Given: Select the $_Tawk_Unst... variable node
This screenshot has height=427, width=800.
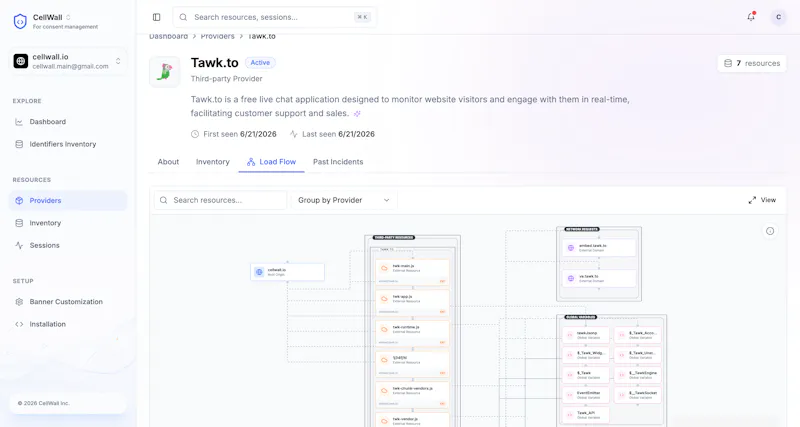Looking at the screenshot, I should tap(638, 355).
